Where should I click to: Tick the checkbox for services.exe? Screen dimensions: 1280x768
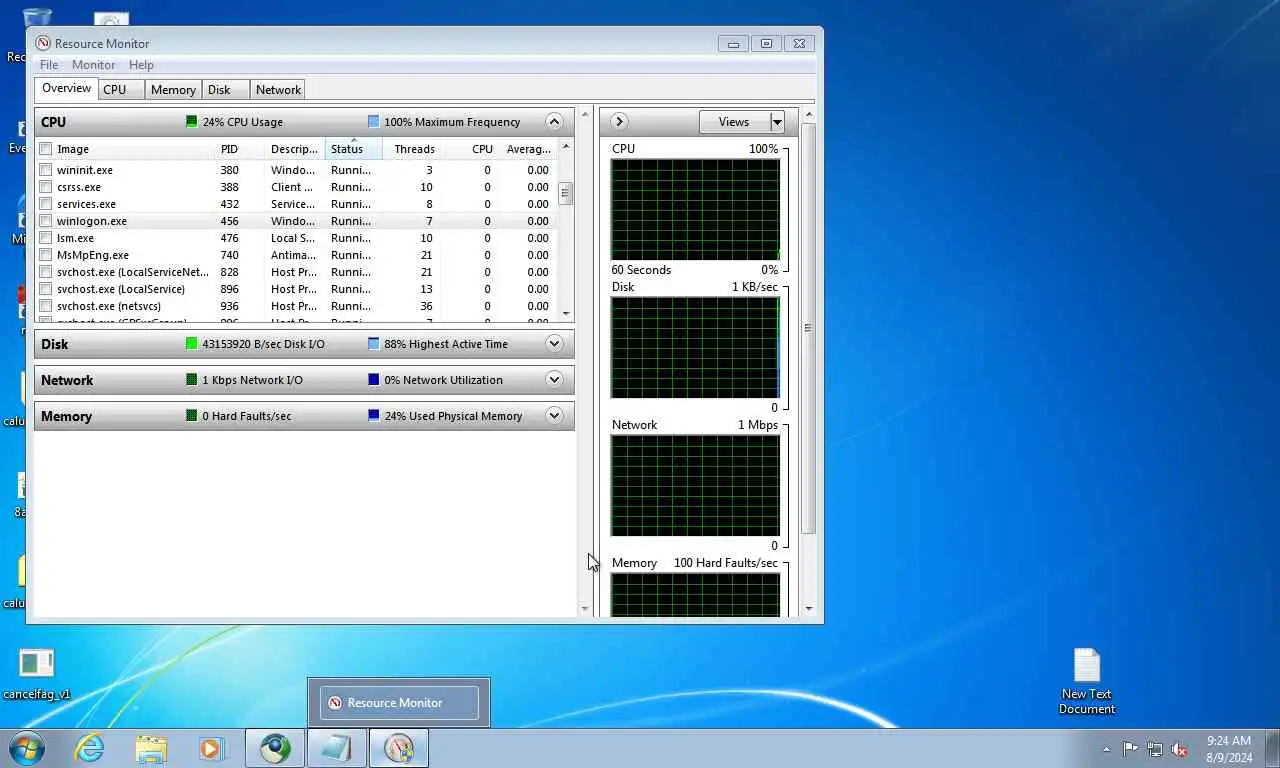click(x=45, y=204)
